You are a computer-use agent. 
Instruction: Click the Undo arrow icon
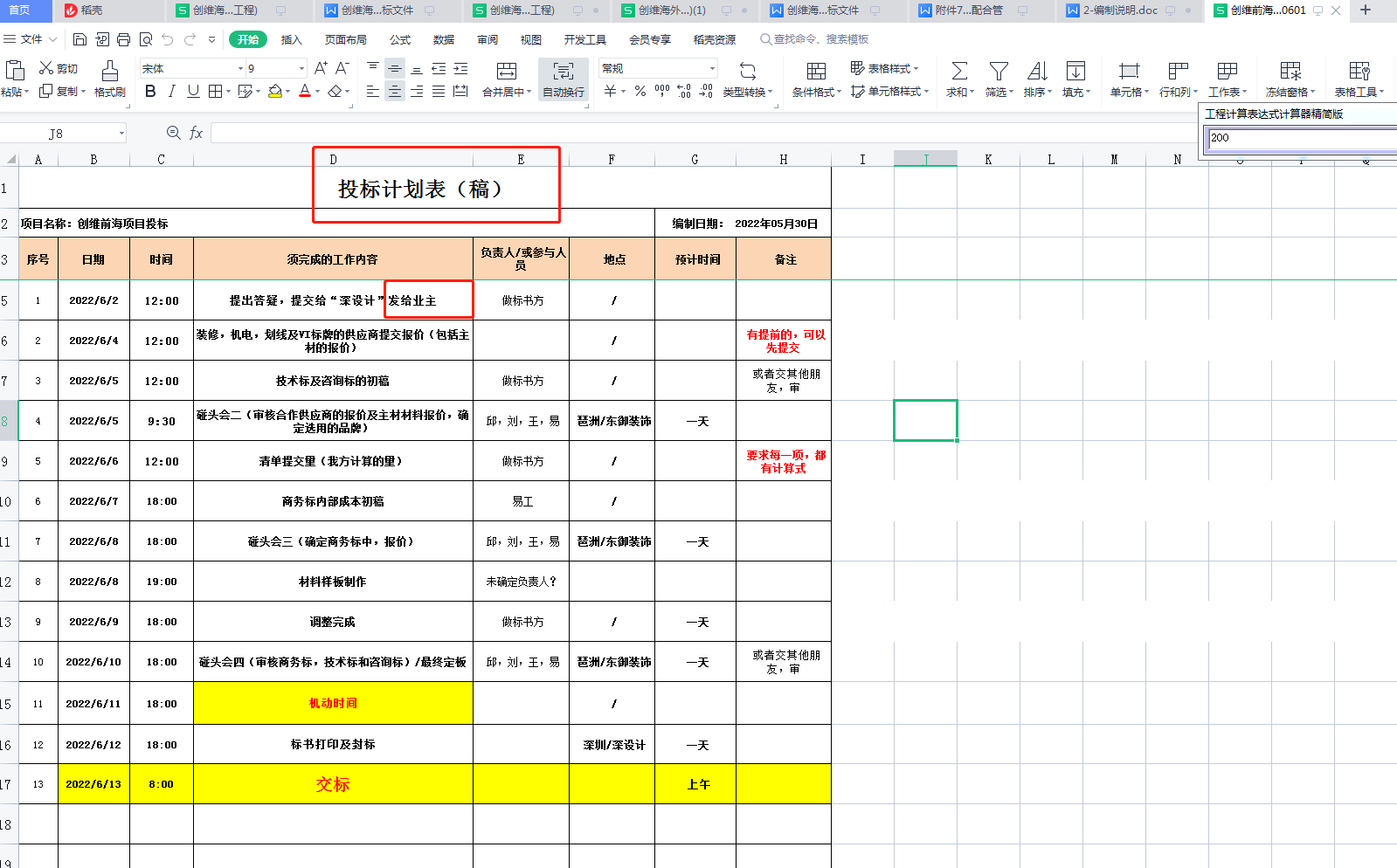(x=168, y=39)
